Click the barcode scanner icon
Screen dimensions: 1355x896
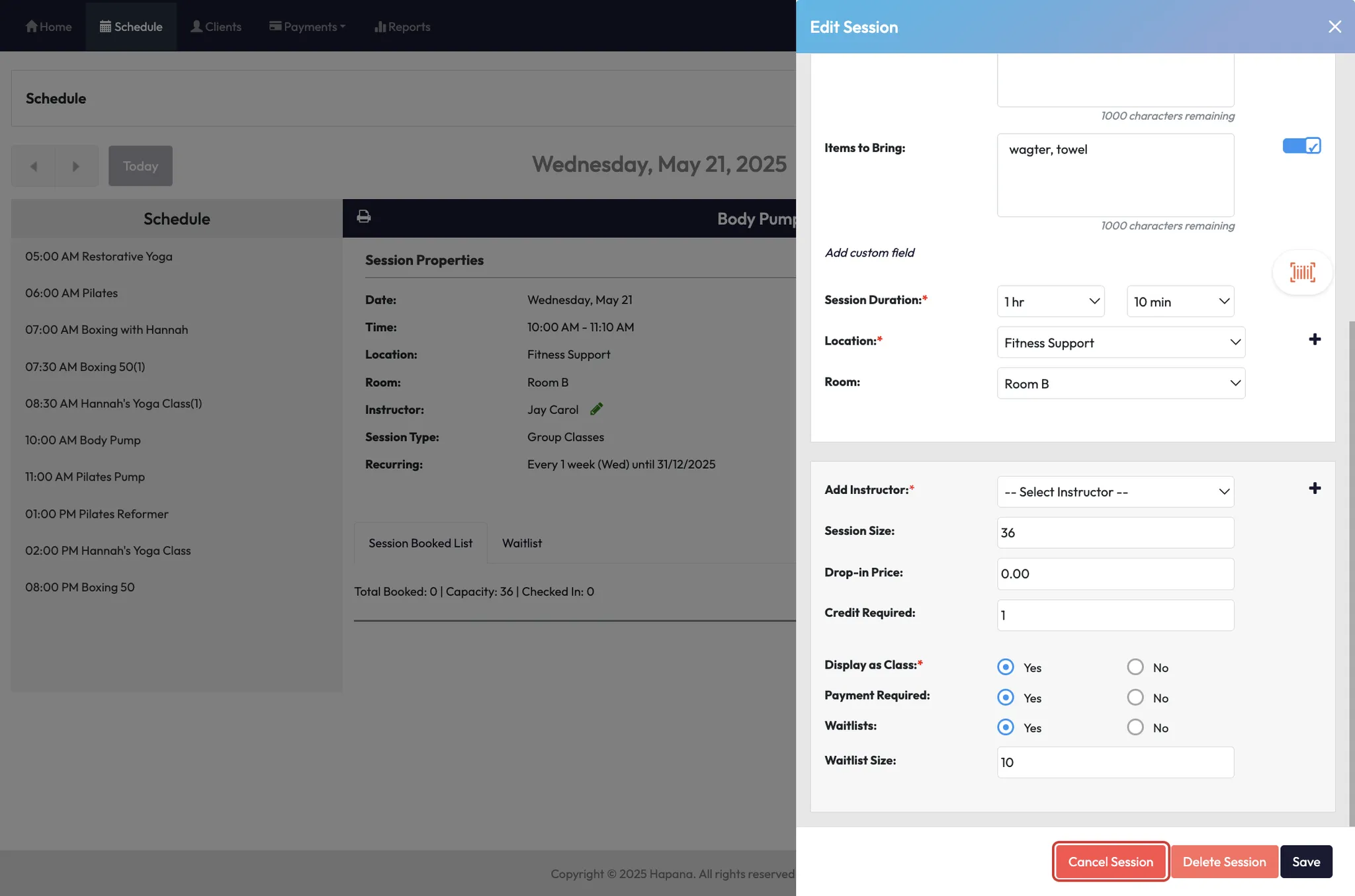tap(1301, 272)
